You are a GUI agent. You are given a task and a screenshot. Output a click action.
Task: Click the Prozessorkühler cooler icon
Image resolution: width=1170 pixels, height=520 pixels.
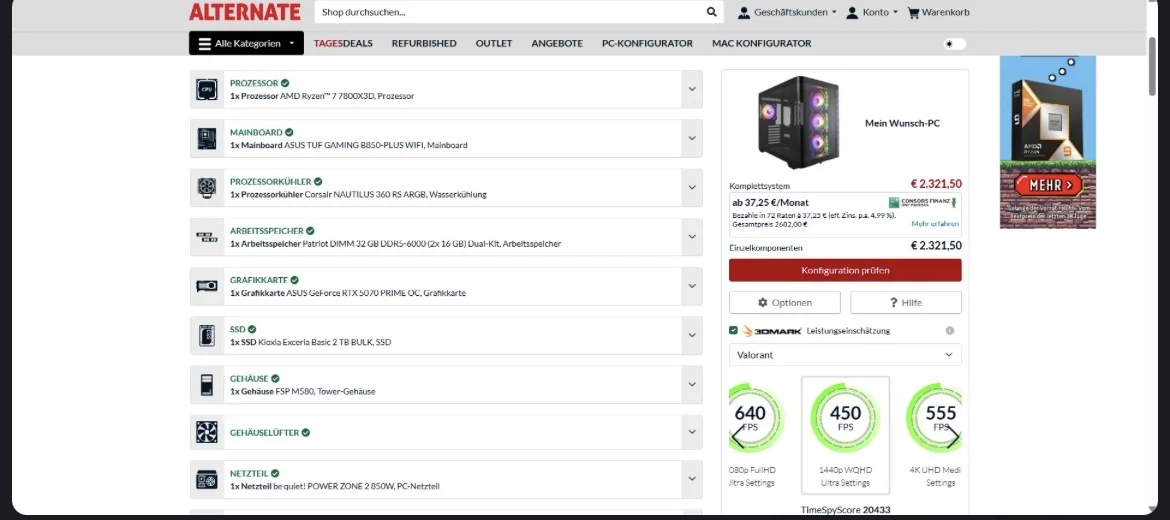207,188
